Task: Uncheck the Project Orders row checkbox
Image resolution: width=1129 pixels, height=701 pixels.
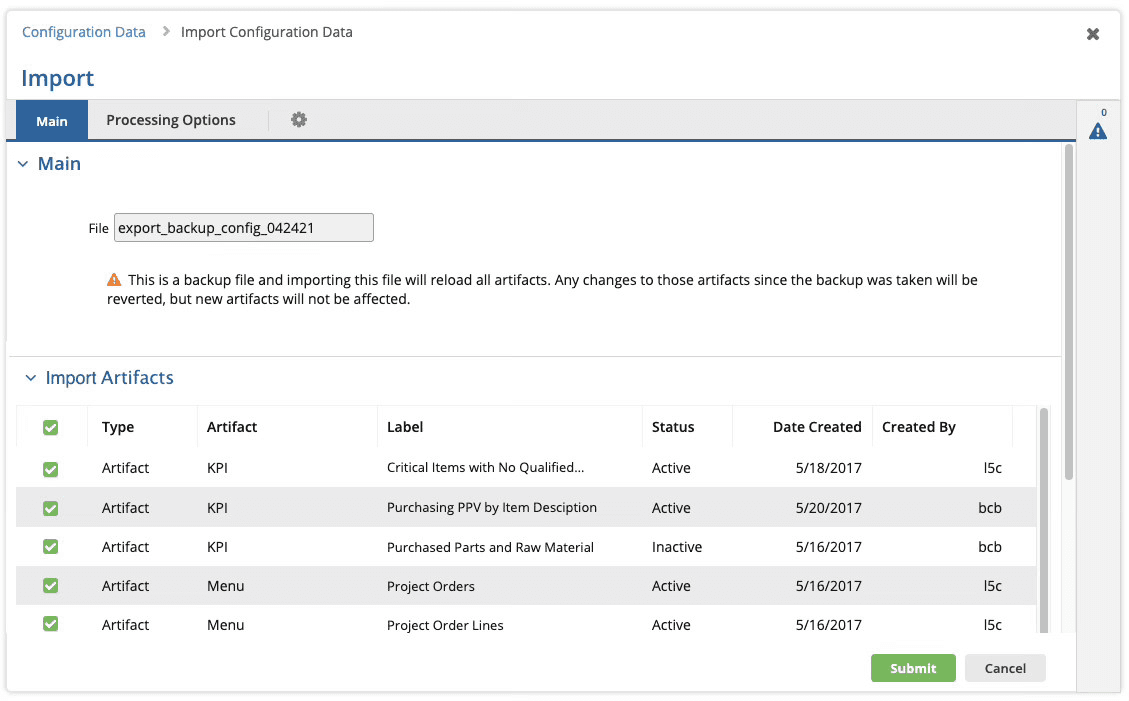Action: coord(50,585)
